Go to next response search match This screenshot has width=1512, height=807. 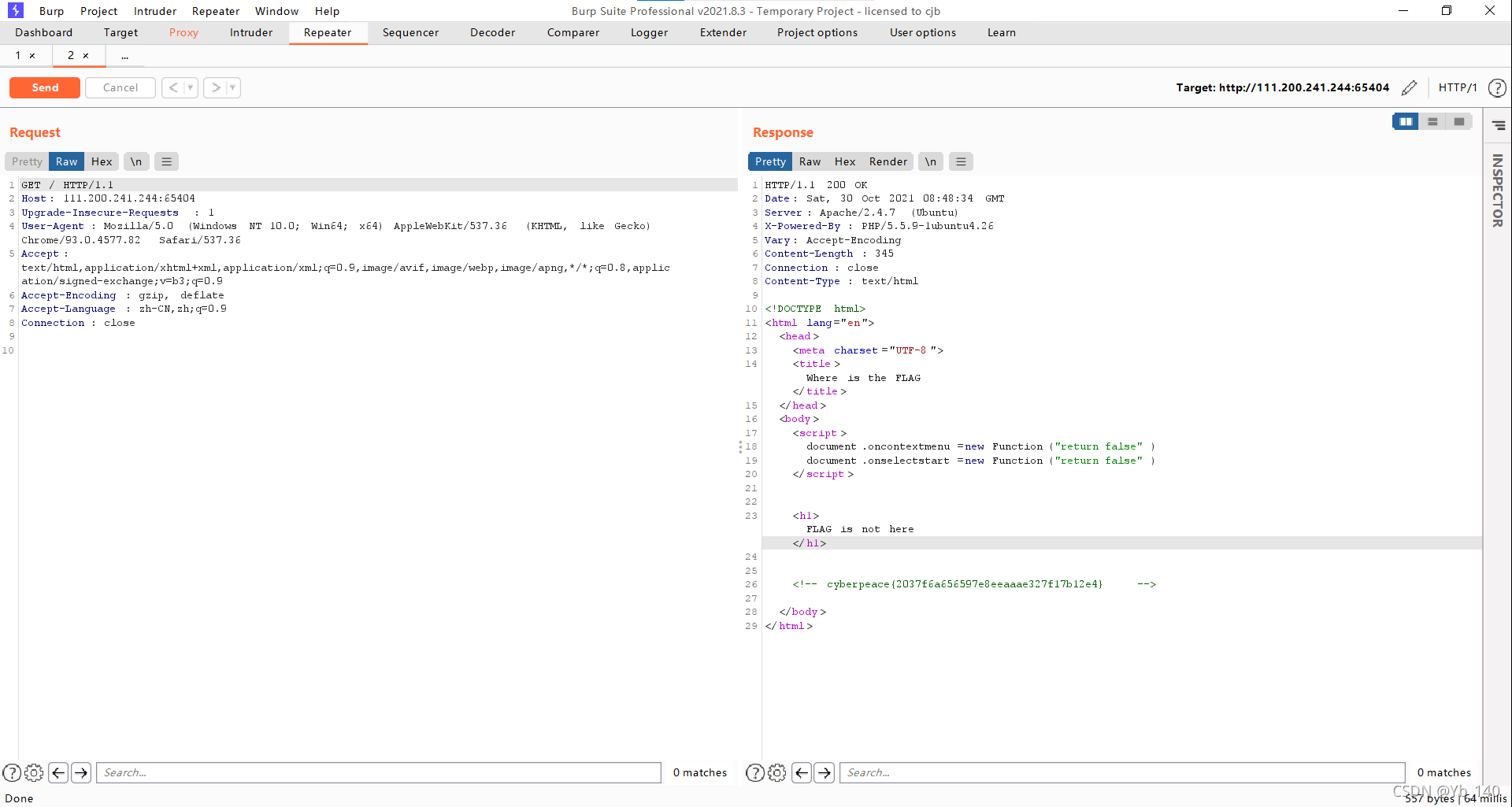pyautogui.click(x=825, y=772)
